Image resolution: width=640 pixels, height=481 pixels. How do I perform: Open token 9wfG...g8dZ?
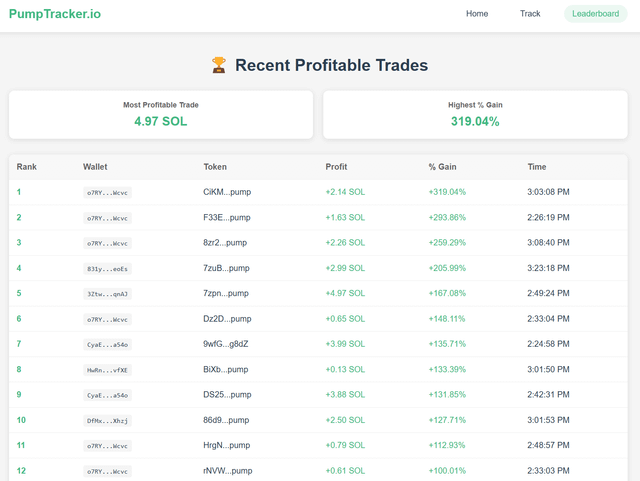click(x=226, y=344)
